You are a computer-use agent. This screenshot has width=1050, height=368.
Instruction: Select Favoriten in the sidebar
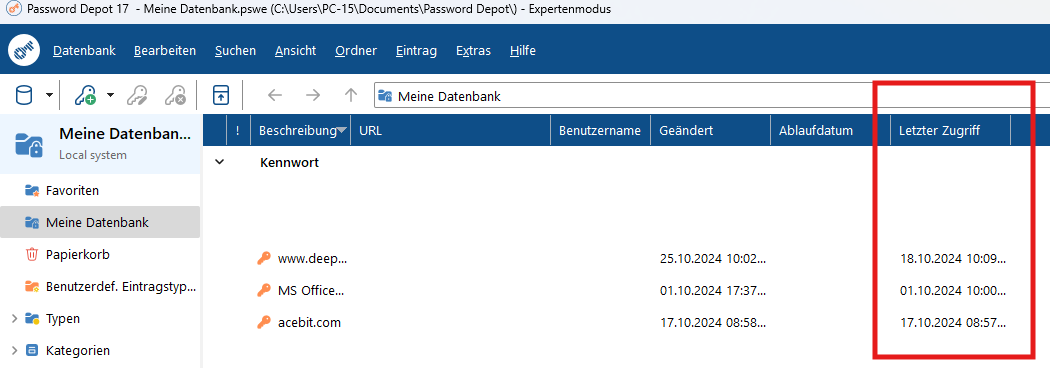72,191
